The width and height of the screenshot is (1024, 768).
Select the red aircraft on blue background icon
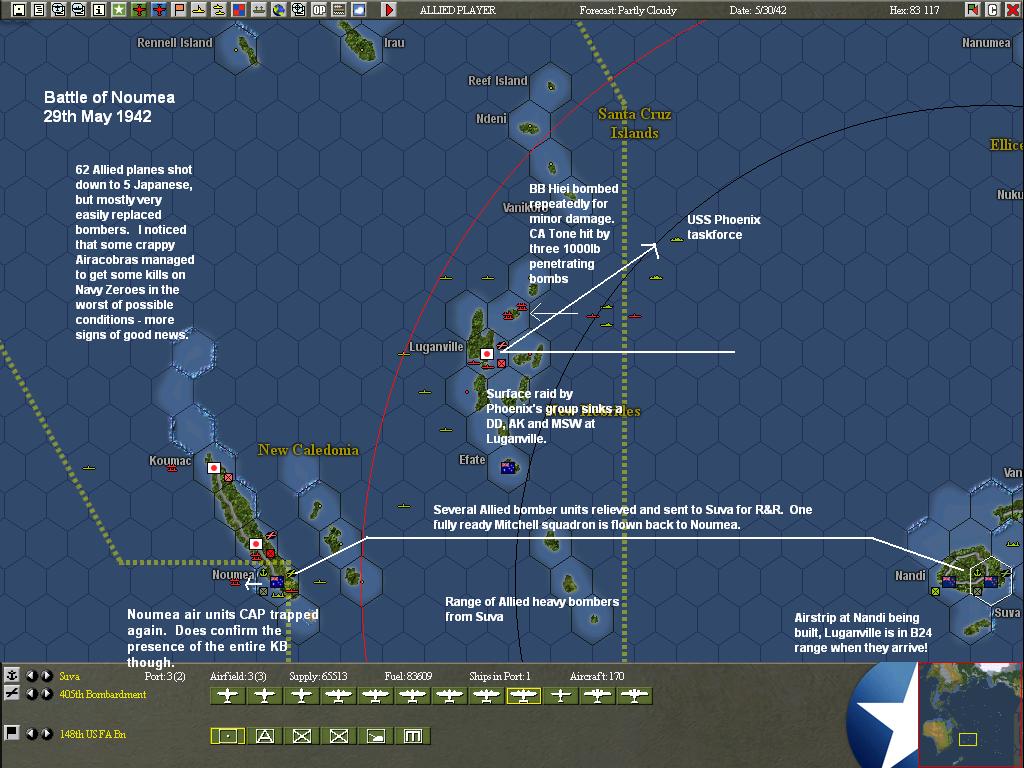159,10
